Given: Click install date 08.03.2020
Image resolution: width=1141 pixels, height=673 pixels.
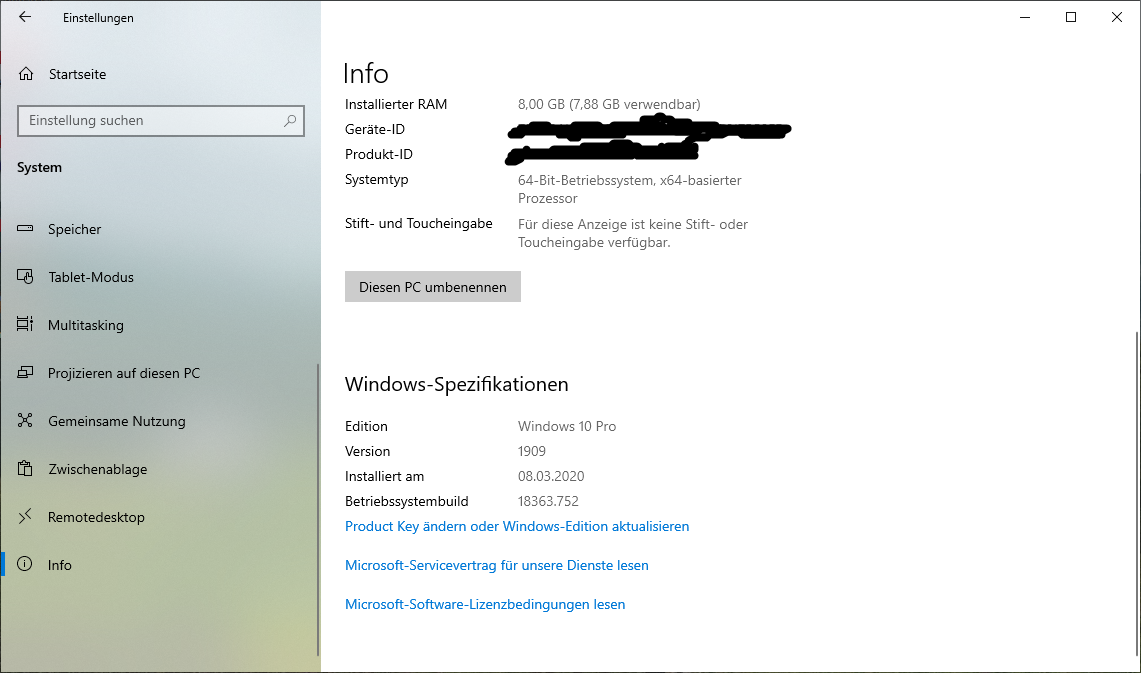Looking at the screenshot, I should [551, 477].
